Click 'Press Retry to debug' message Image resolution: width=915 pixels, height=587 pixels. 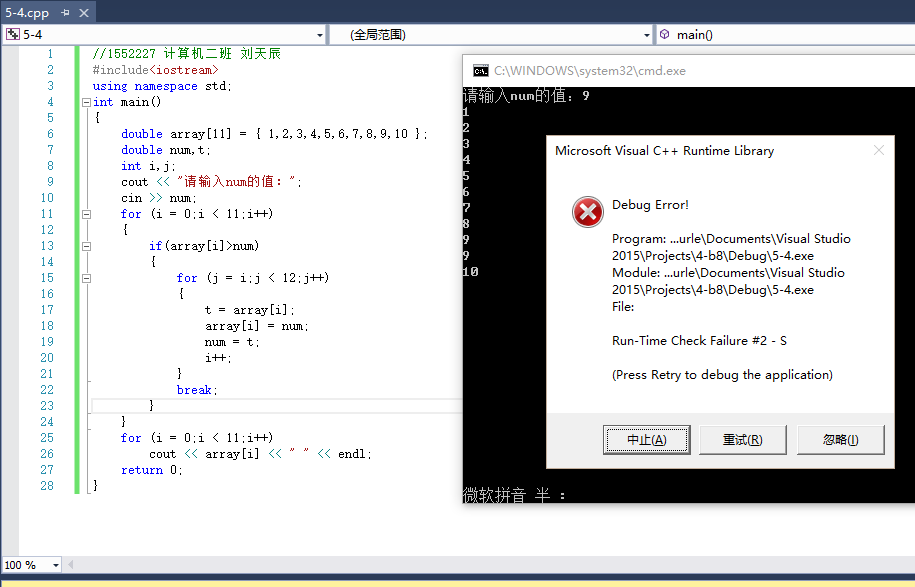click(x=722, y=375)
